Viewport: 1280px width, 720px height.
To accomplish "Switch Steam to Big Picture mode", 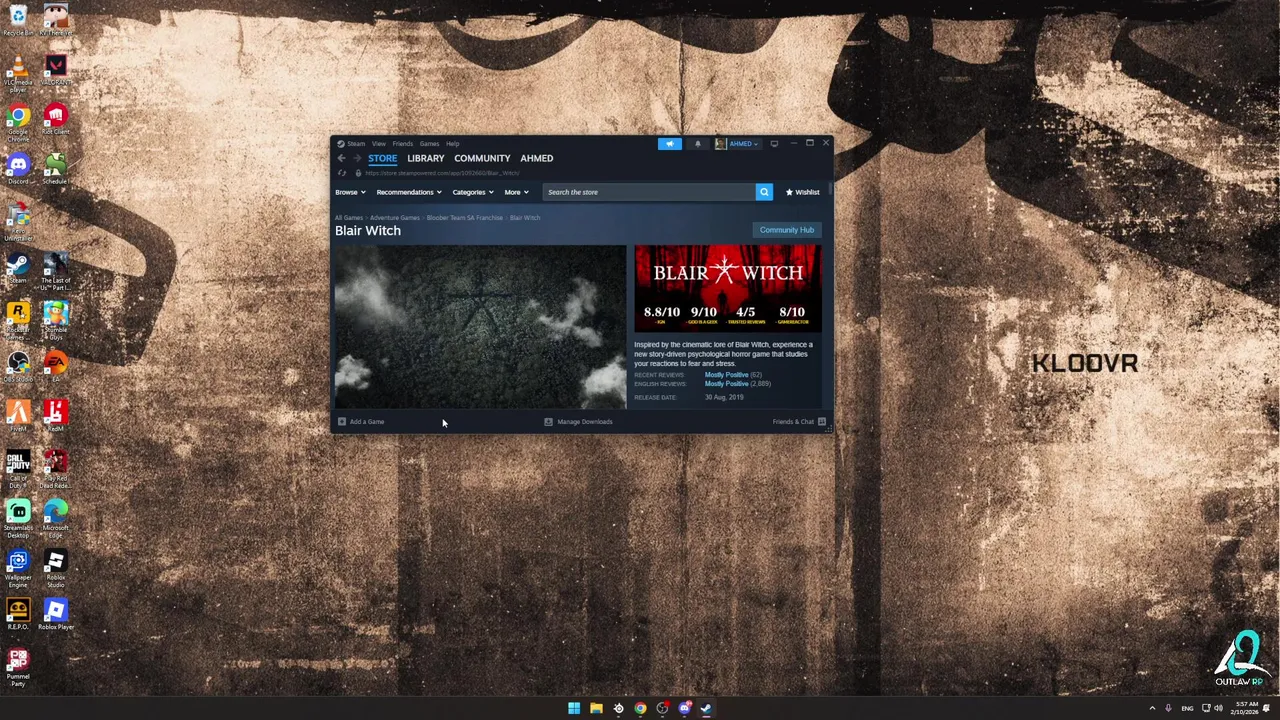I will (x=774, y=143).
